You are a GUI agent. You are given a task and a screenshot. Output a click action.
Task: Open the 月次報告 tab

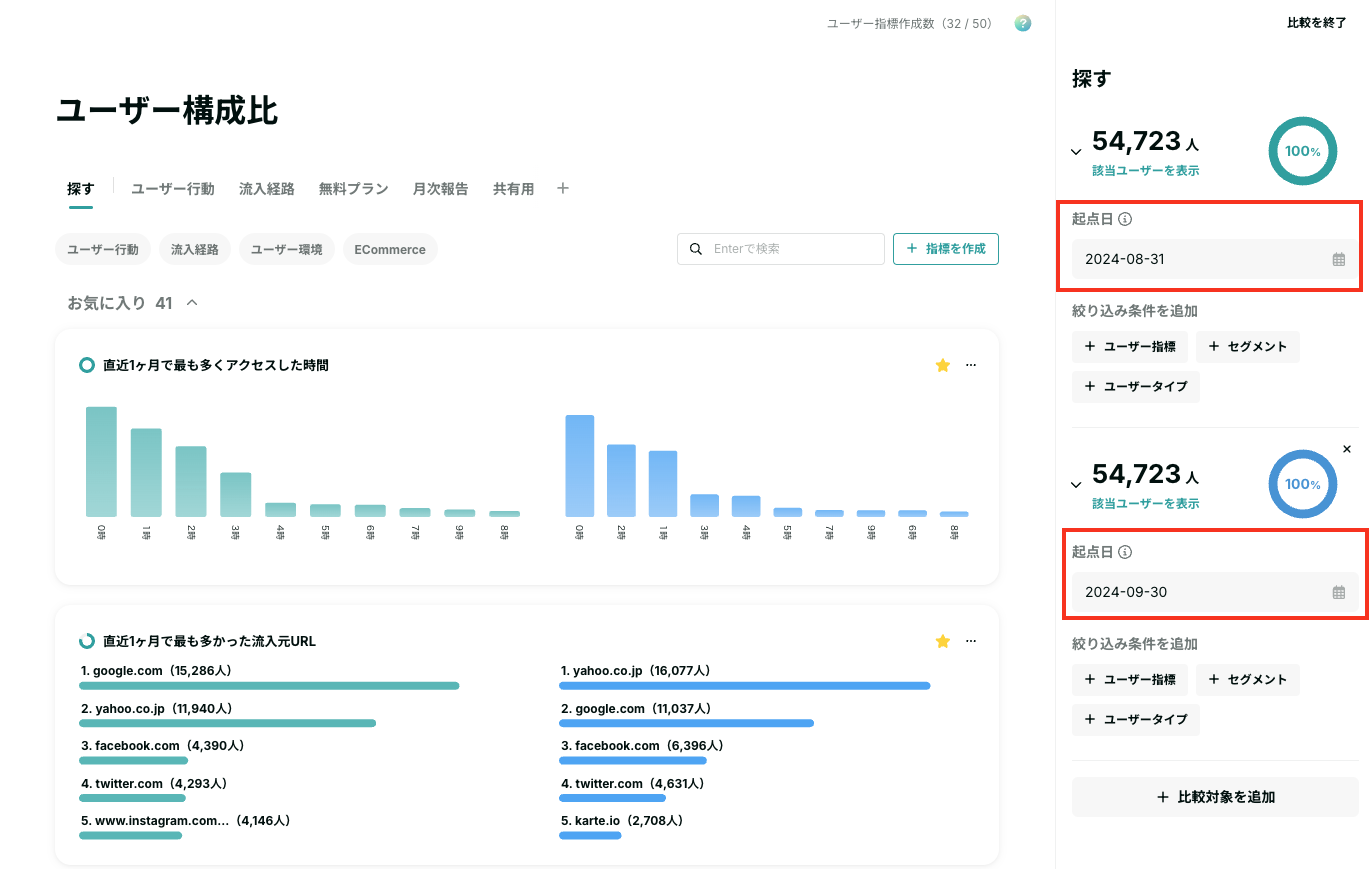tap(441, 188)
